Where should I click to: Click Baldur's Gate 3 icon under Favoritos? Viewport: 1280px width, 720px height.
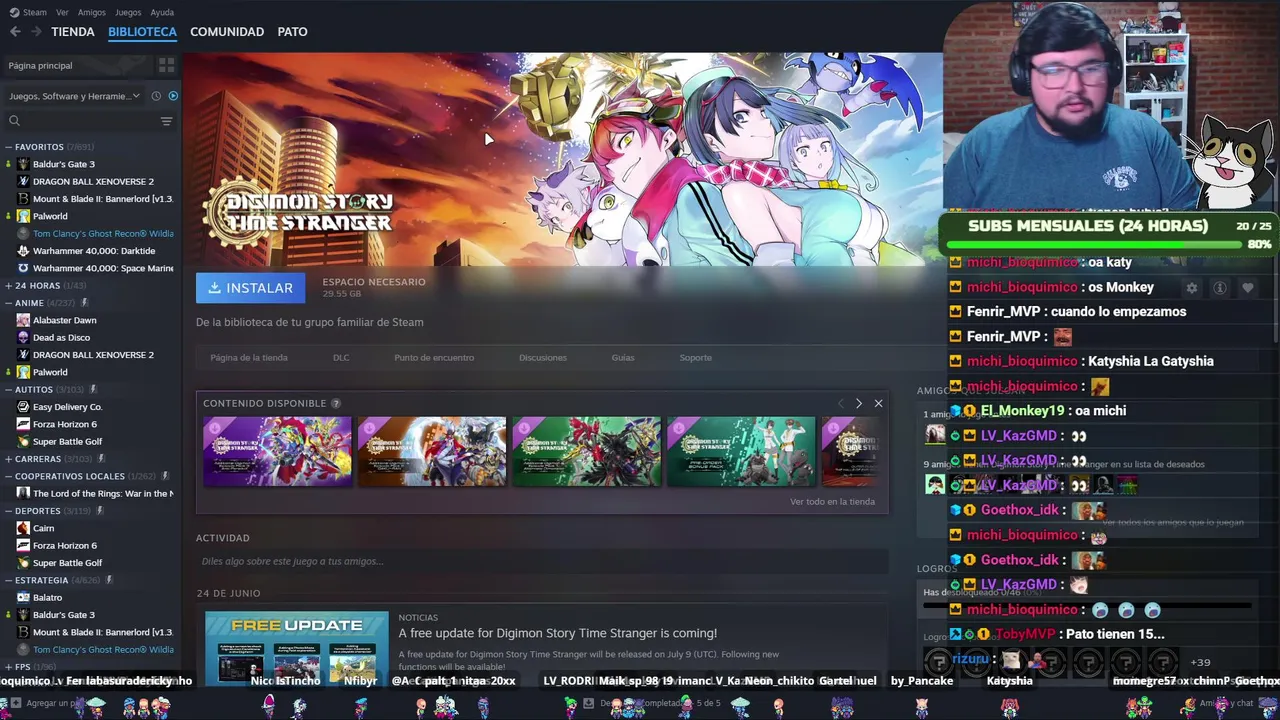[23, 164]
